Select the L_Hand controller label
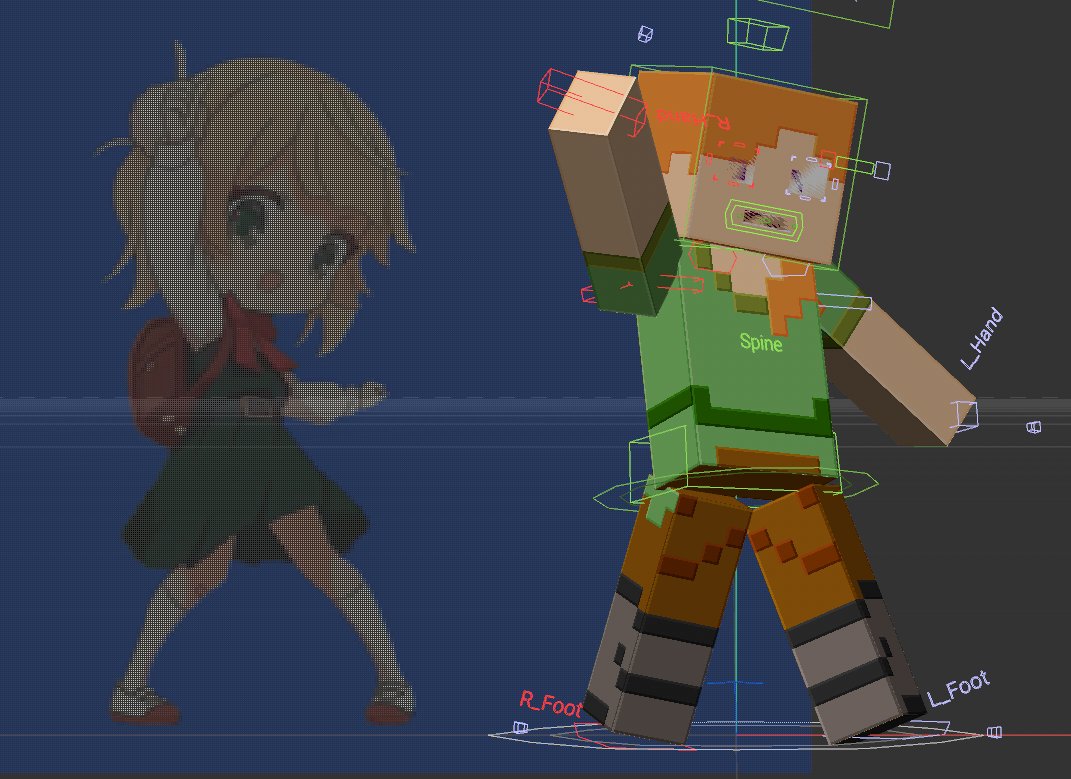The height and width of the screenshot is (779, 1071). point(982,339)
